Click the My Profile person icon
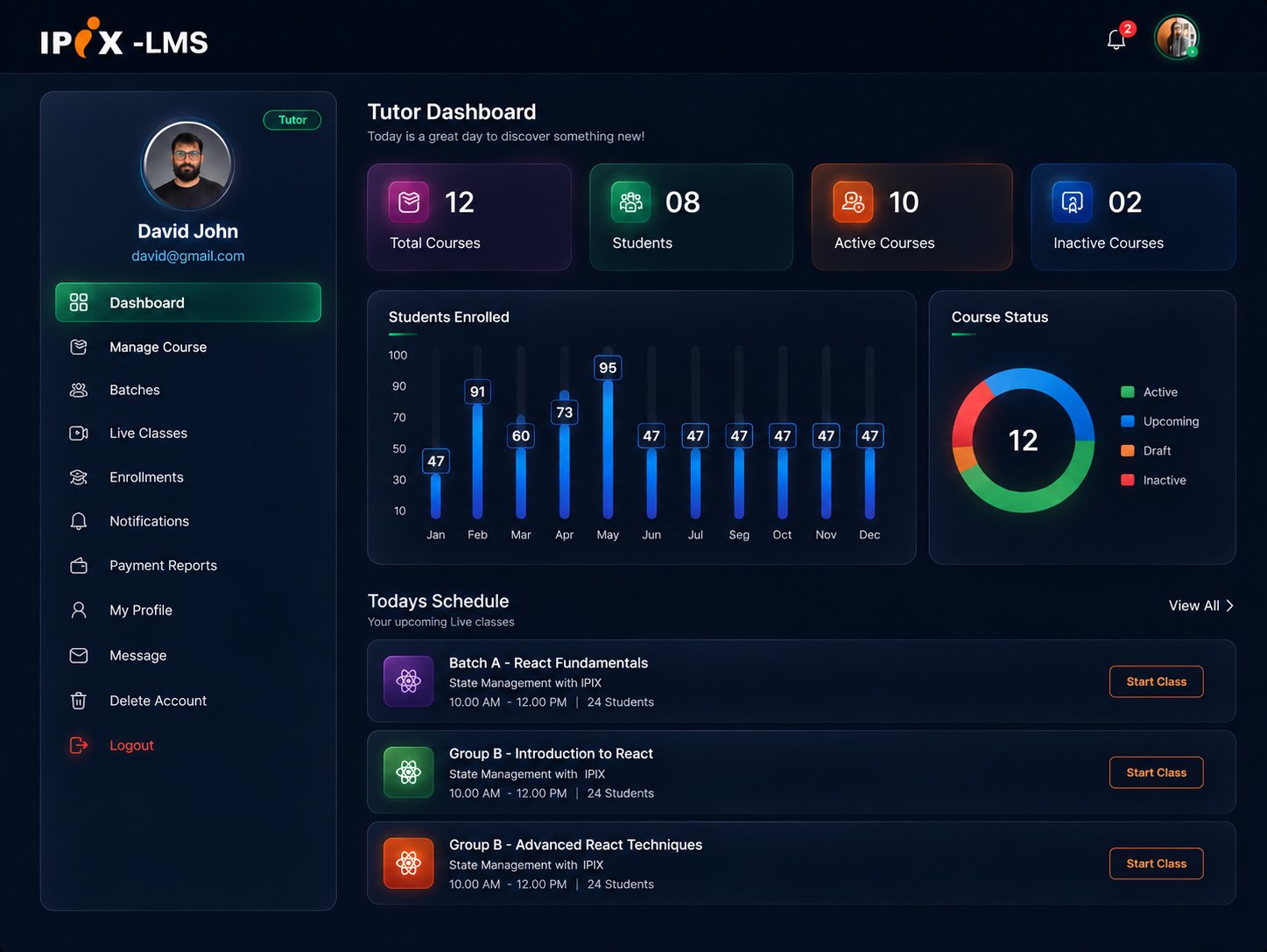Viewport: 1267px width, 952px height. pos(79,610)
